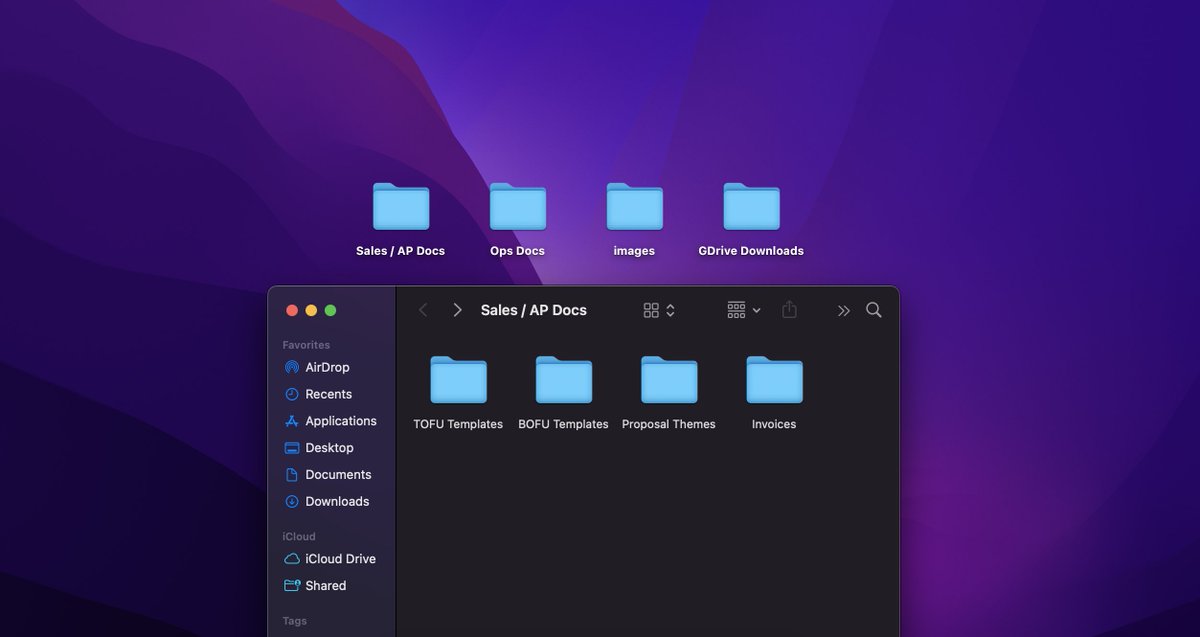Select the TOFU Templates folder icon
The width and height of the screenshot is (1200, 637).
[x=459, y=380]
